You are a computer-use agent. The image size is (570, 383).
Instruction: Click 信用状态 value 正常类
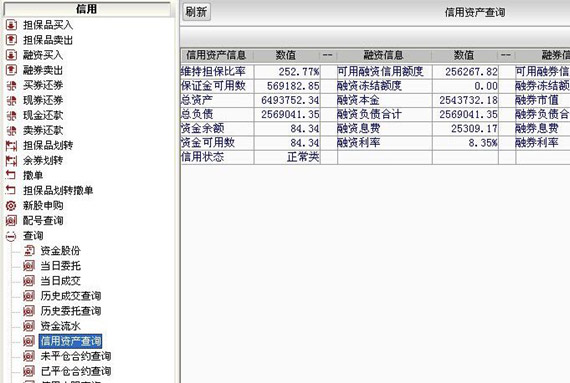click(x=303, y=157)
